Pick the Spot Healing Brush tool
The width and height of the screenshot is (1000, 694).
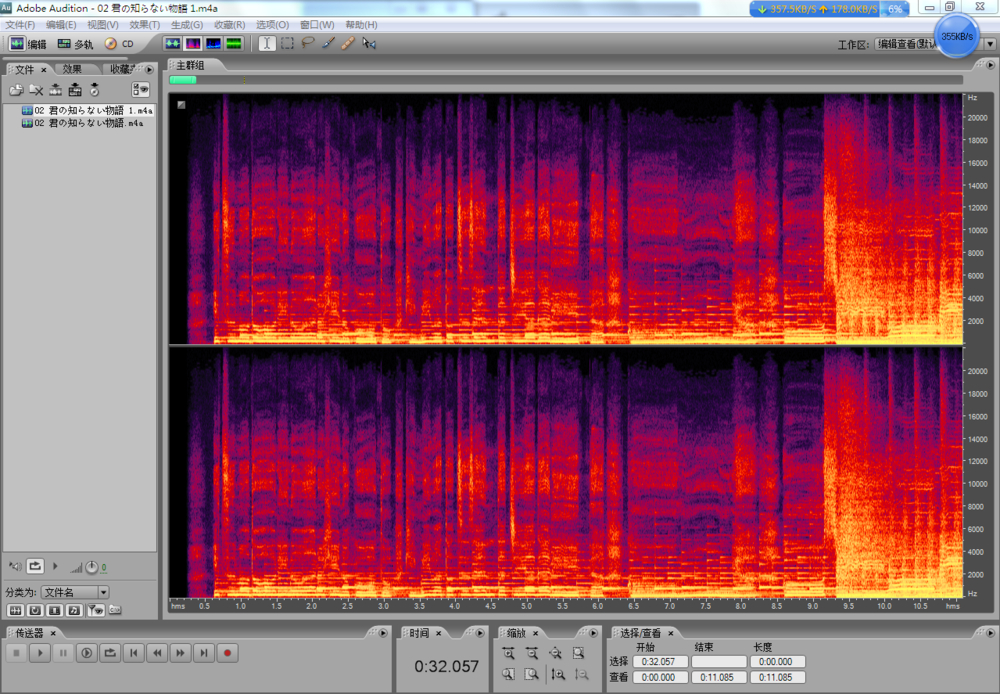tap(348, 44)
